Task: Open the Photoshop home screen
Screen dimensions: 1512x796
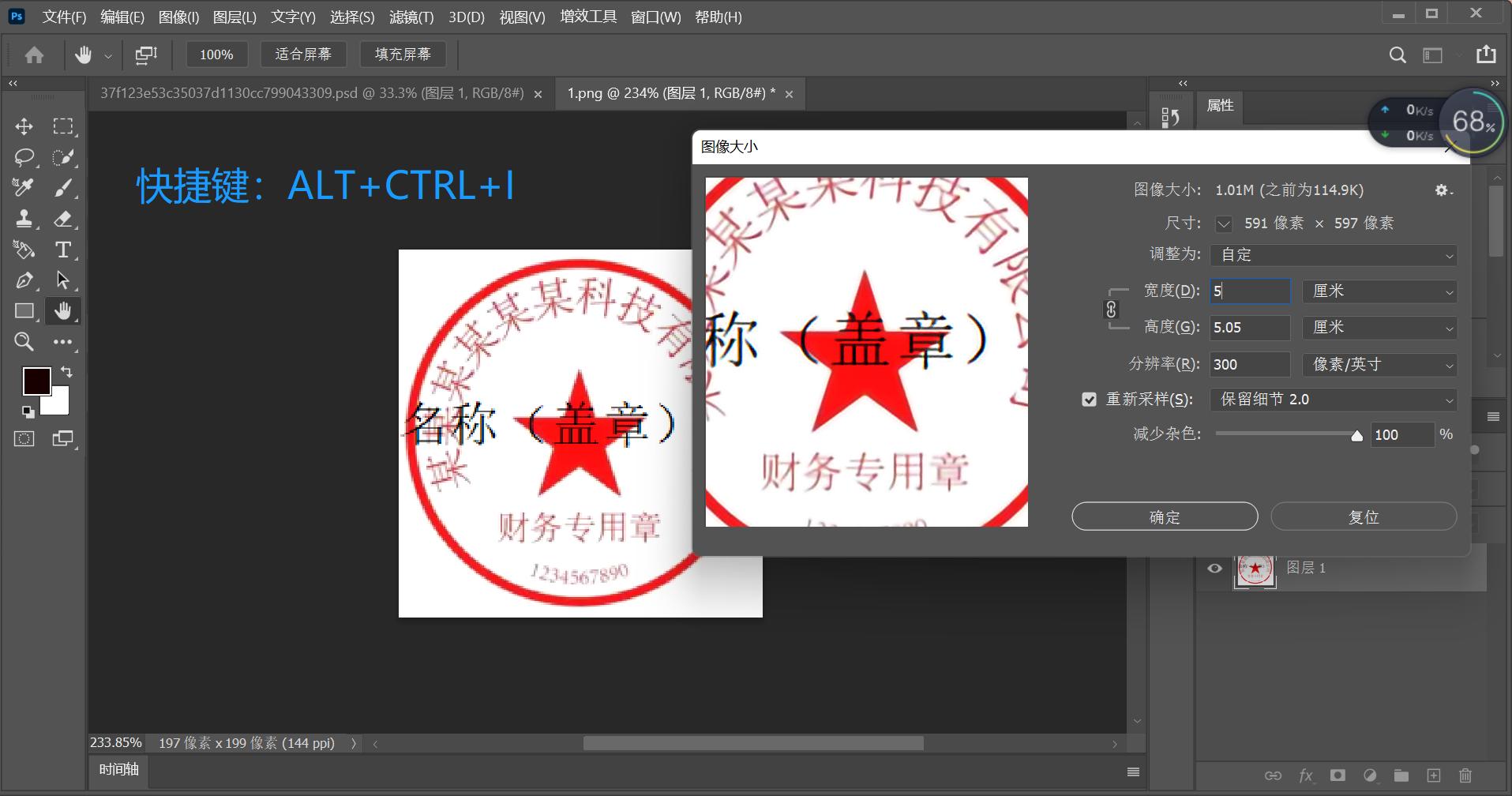Action: (x=32, y=54)
